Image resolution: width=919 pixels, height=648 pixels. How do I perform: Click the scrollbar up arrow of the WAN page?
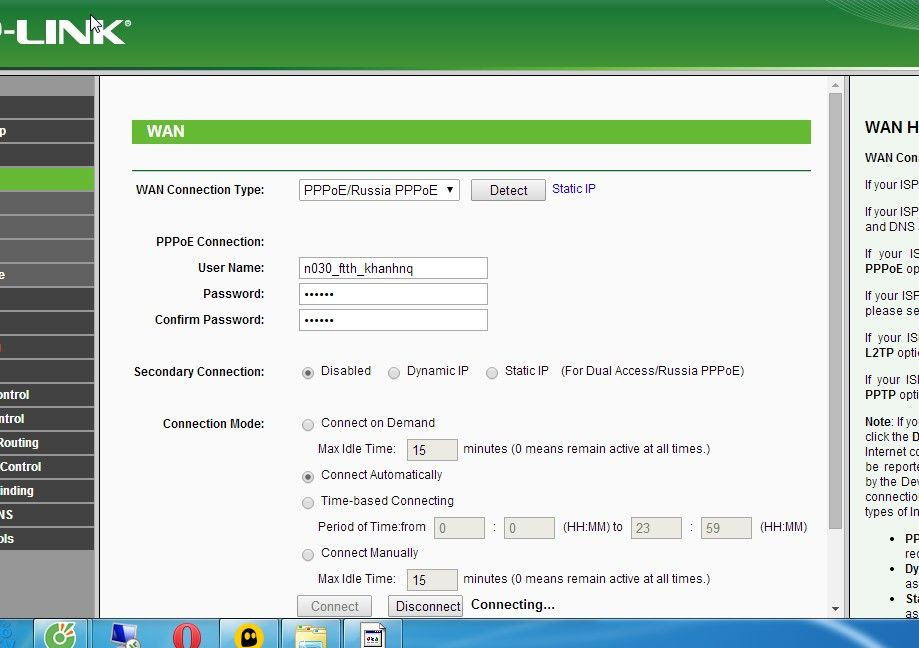click(835, 86)
